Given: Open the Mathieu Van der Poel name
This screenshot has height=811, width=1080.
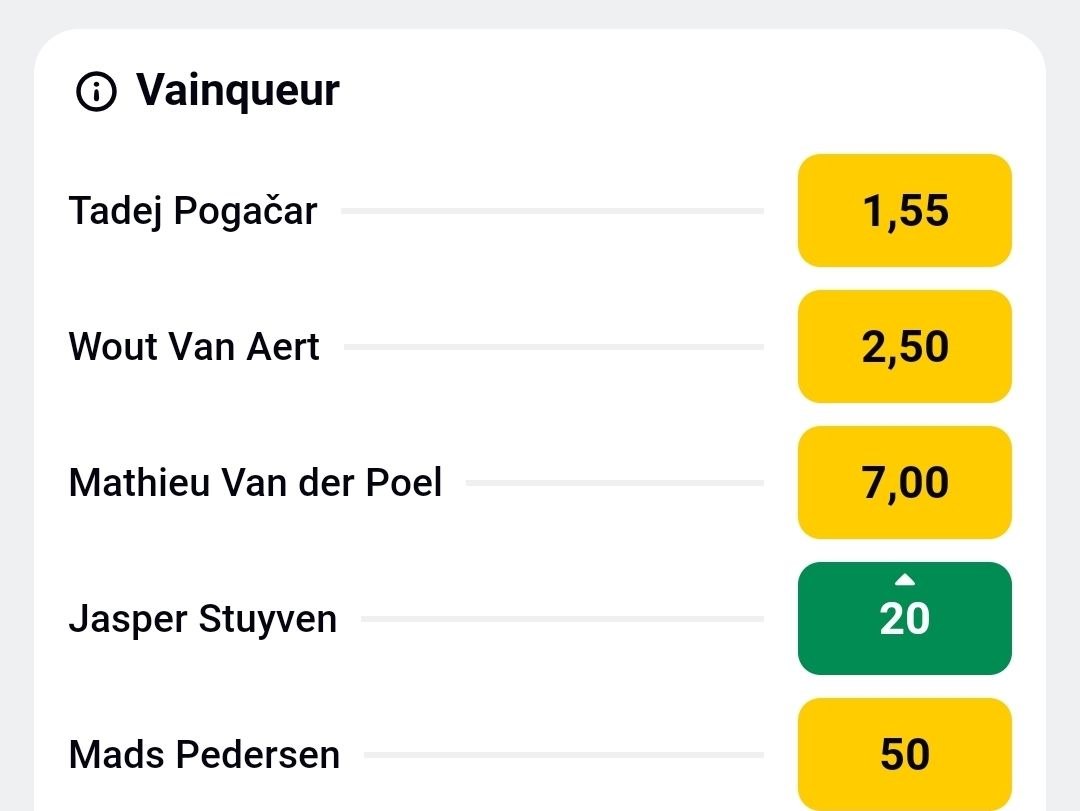Looking at the screenshot, I should click(x=255, y=483).
